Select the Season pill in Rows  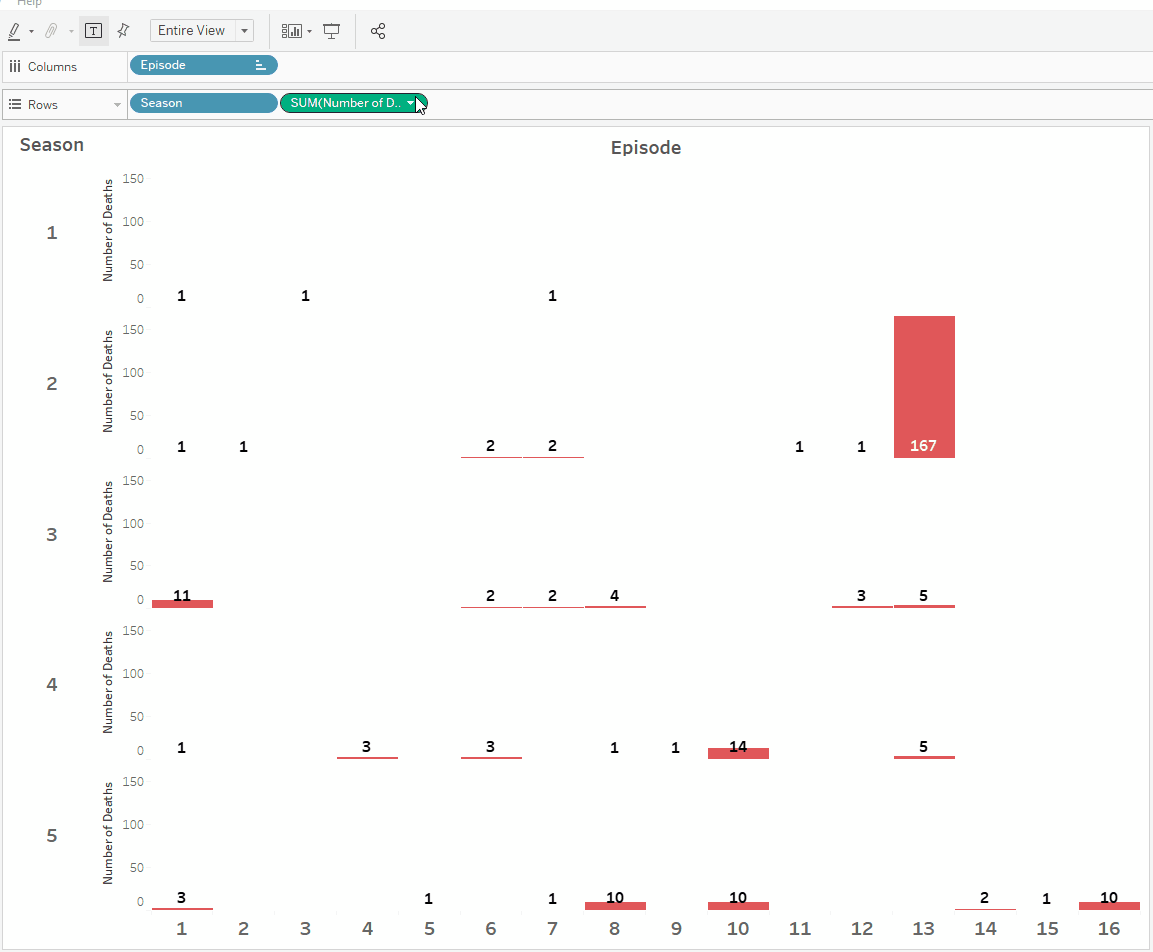click(204, 103)
